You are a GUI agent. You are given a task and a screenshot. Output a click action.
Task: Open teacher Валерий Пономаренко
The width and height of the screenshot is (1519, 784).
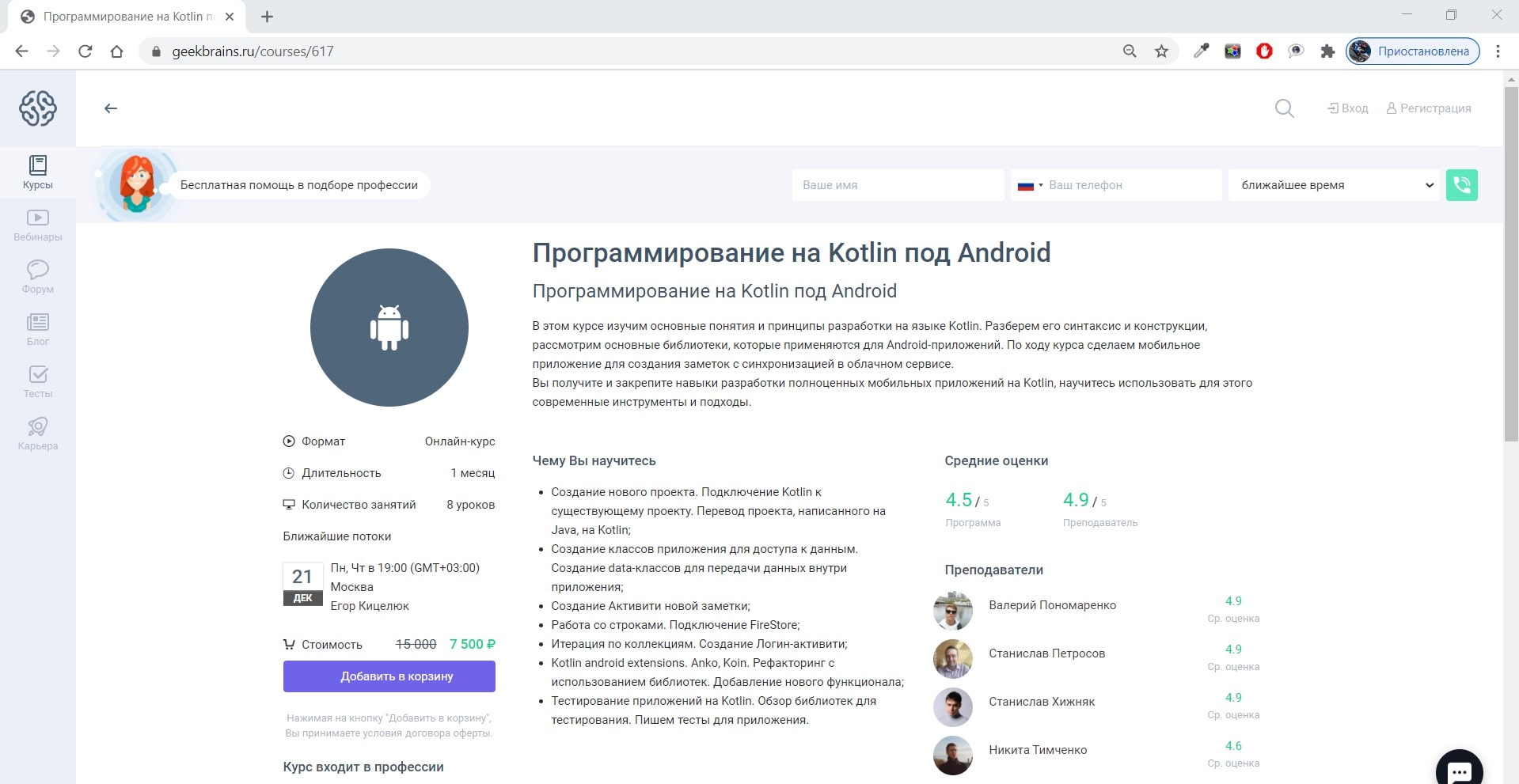coord(1052,605)
